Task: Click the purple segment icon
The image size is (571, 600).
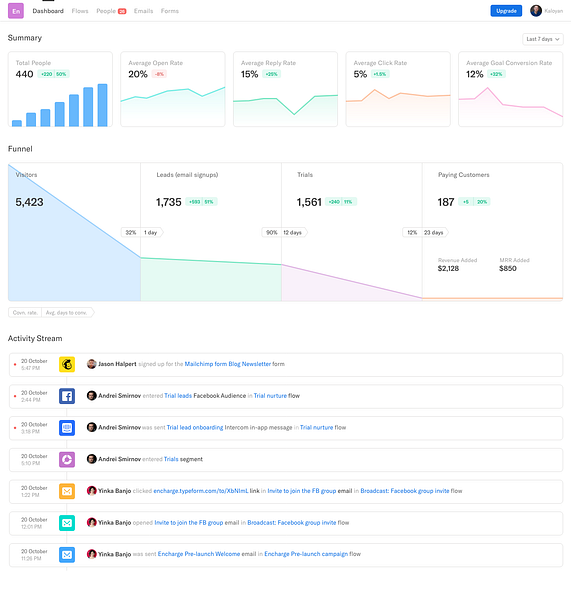Action: coord(67,460)
